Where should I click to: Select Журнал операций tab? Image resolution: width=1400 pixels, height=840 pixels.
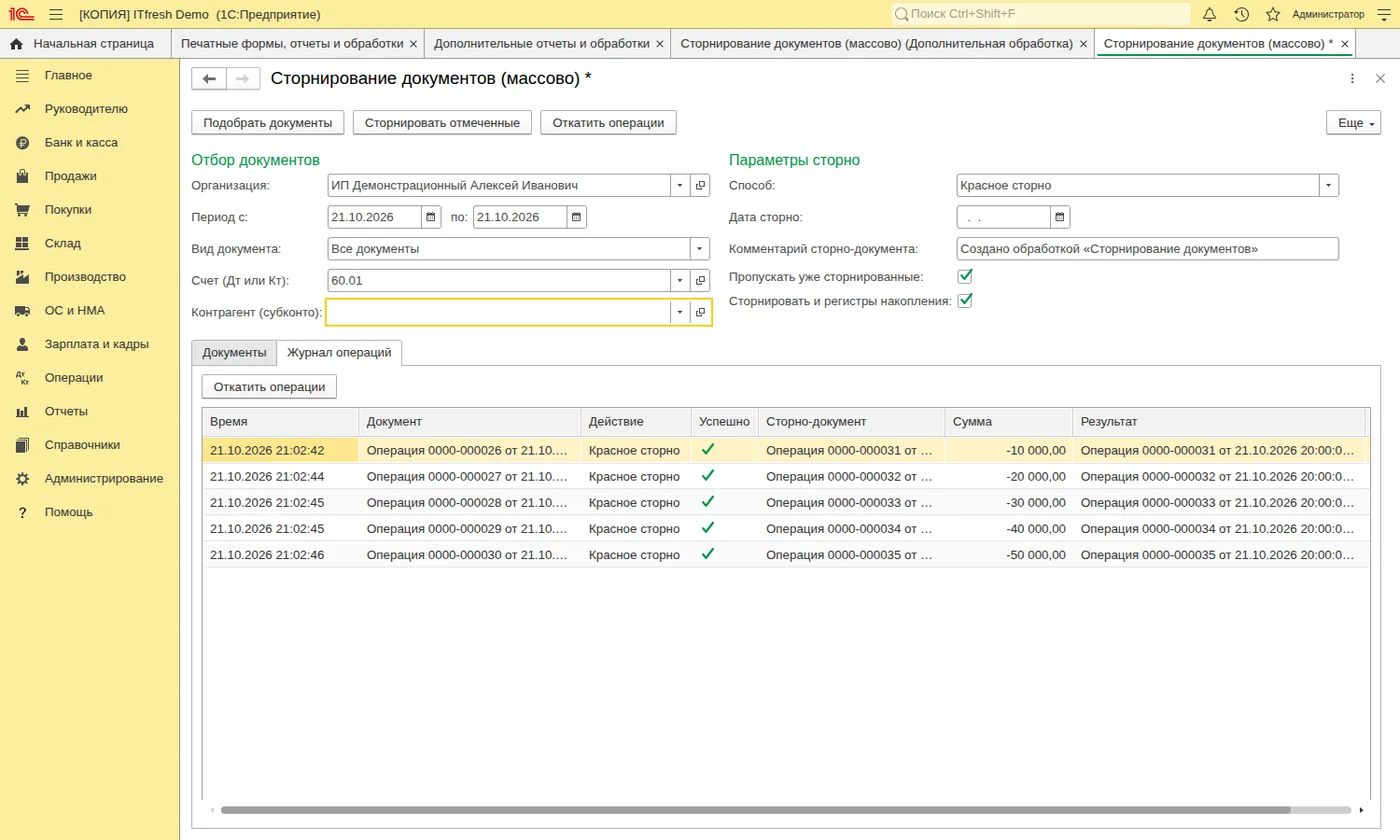pyautogui.click(x=340, y=353)
